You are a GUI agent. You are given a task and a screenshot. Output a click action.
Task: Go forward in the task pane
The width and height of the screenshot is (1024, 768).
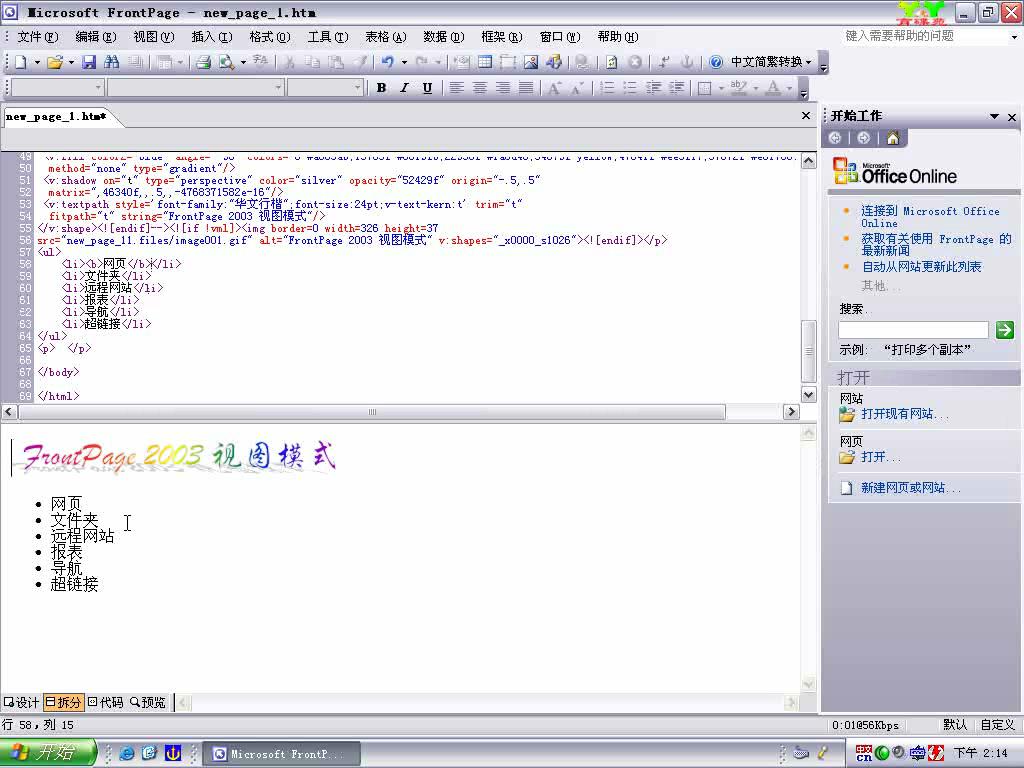(863, 138)
